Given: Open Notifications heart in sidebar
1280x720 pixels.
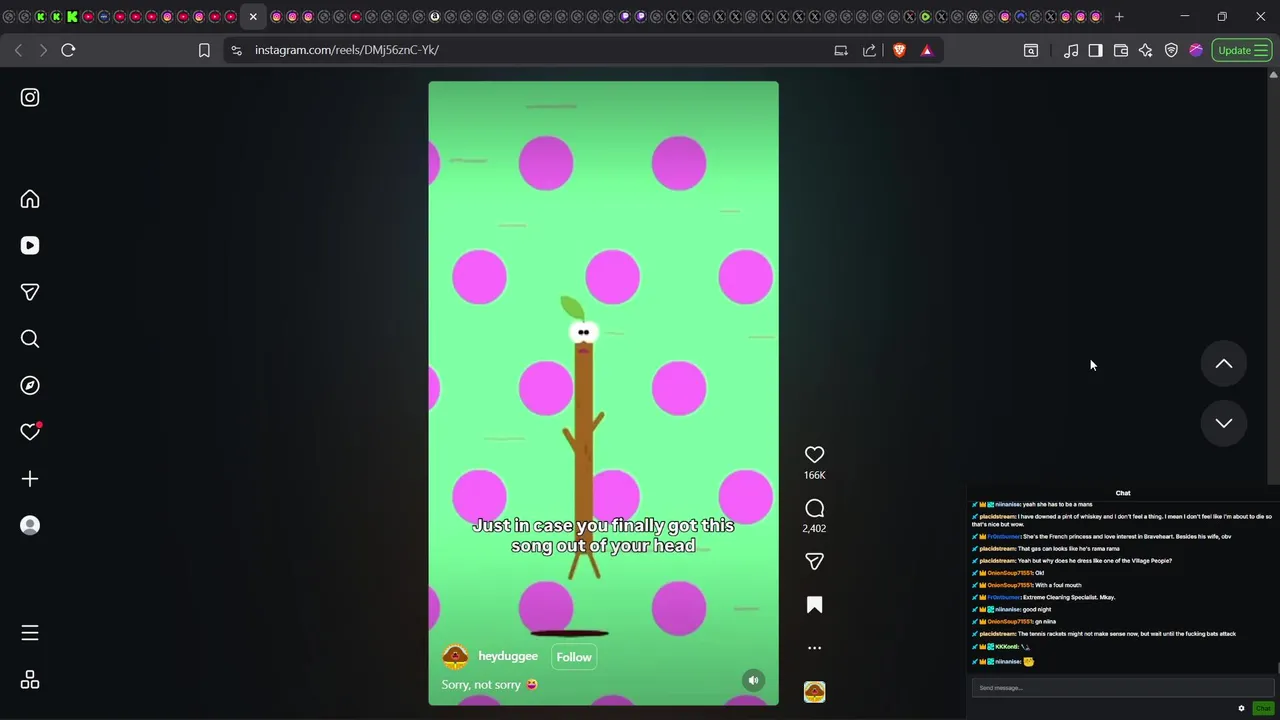Looking at the screenshot, I should point(30,432).
